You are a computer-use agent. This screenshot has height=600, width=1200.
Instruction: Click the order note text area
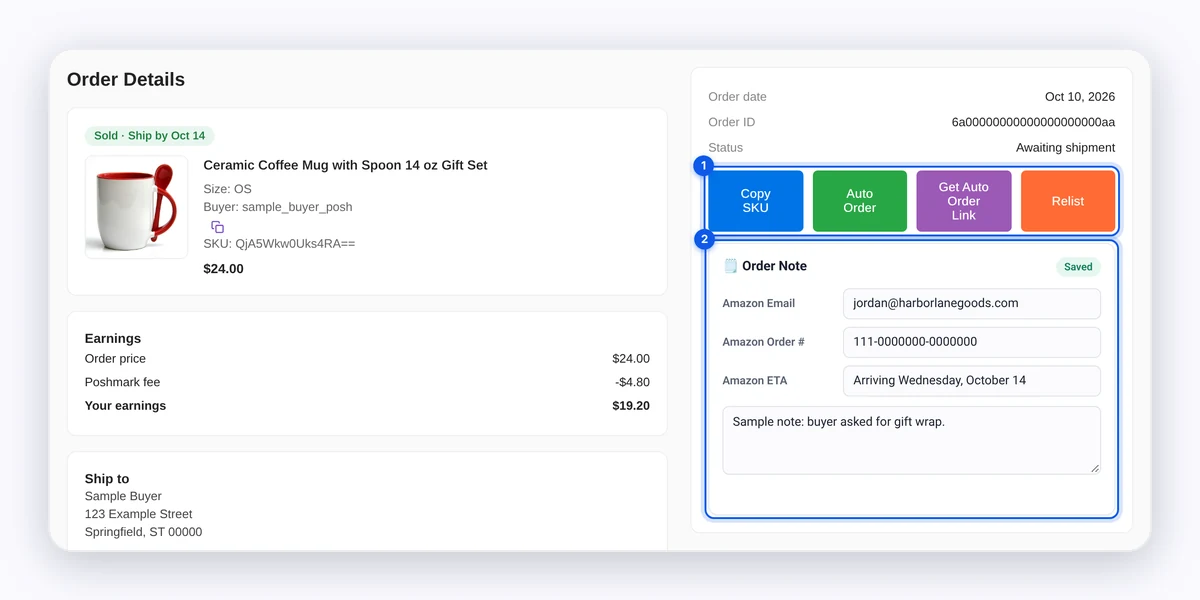(x=912, y=440)
